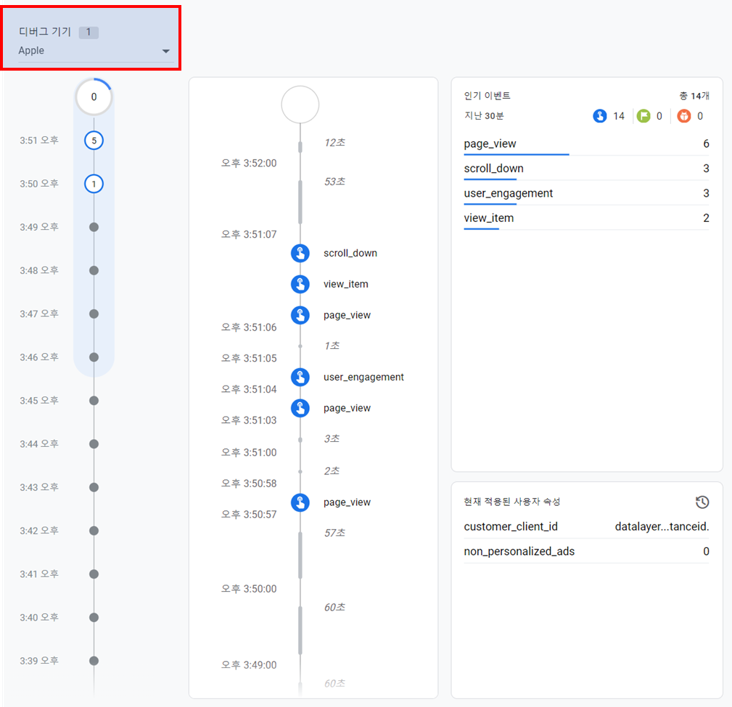The image size is (732, 707).
Task: Click orange error icon showing 0
Action: (684, 116)
